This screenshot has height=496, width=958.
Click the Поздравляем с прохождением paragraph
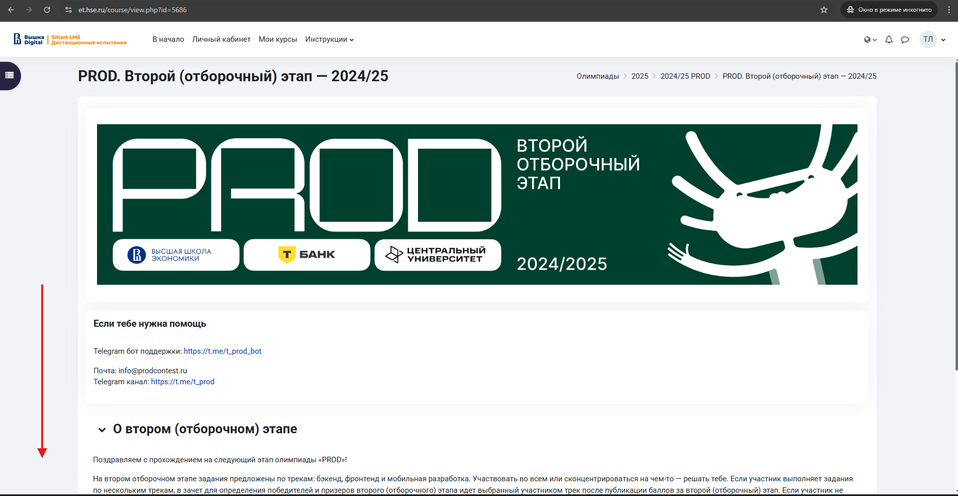point(221,460)
